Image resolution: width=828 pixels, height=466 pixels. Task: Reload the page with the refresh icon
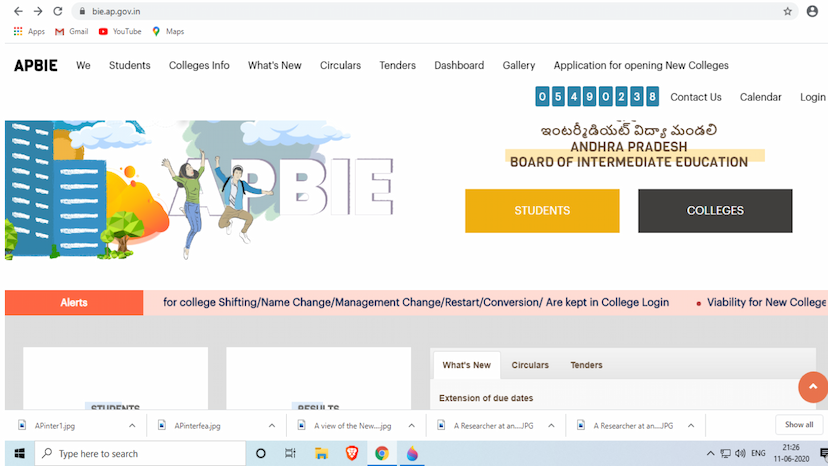(x=58, y=11)
